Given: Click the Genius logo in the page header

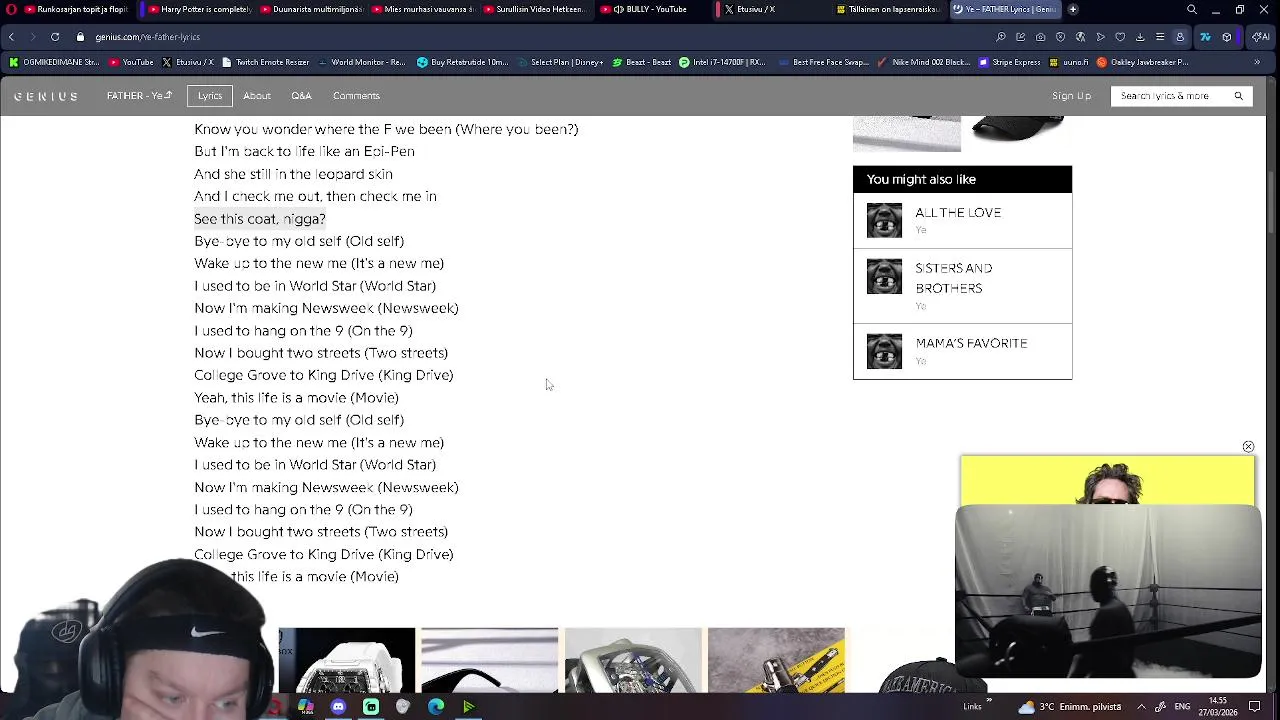Looking at the screenshot, I should [46, 96].
